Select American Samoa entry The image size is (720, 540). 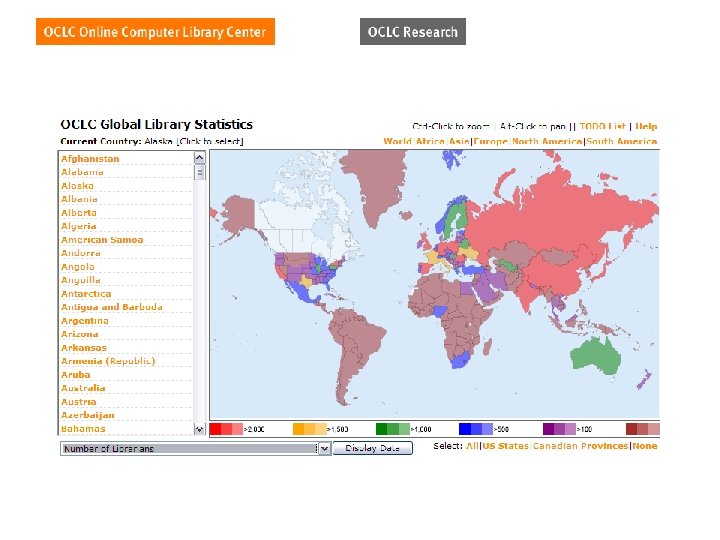click(102, 240)
